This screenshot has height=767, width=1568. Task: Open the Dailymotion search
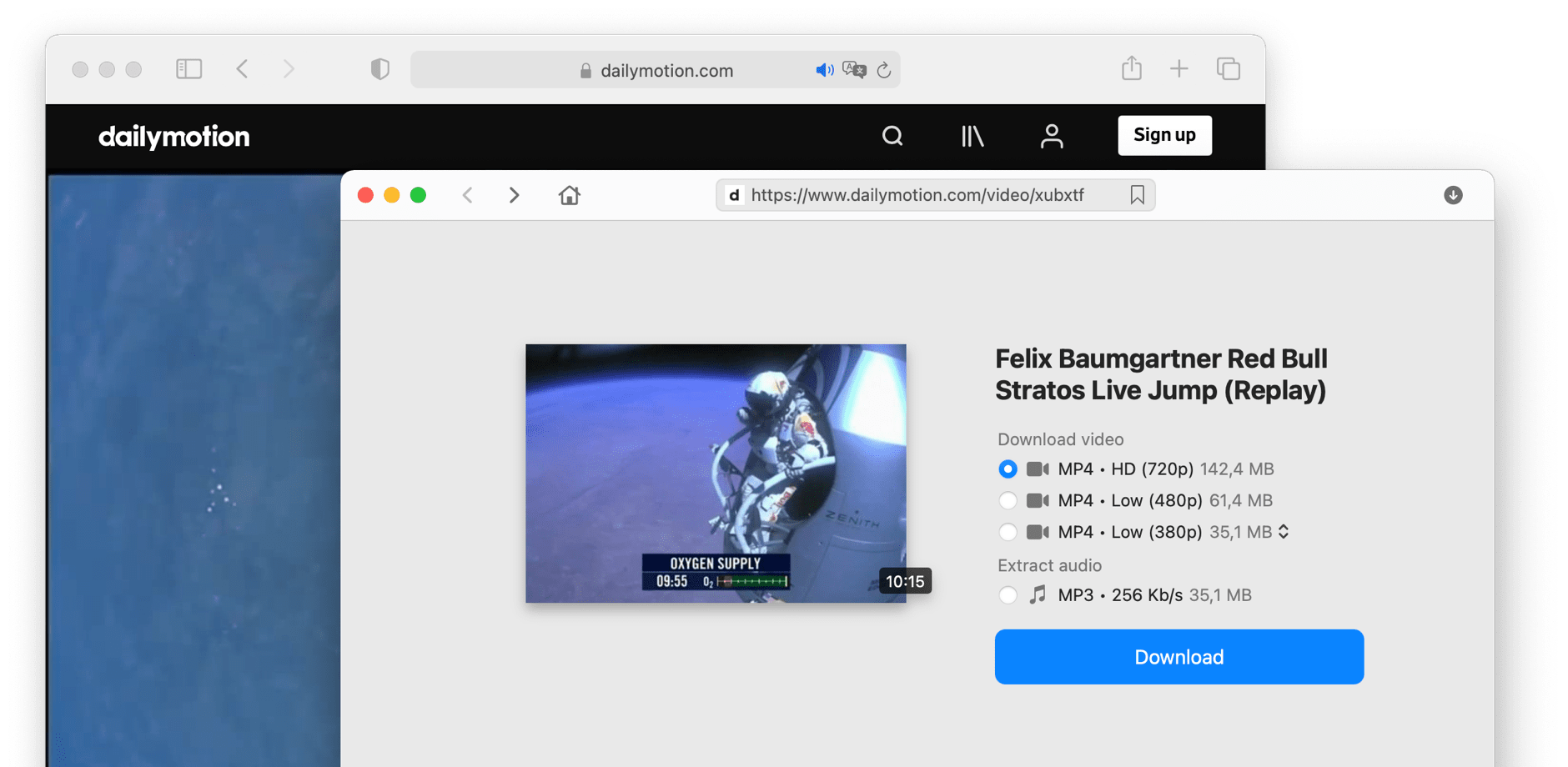[892, 136]
